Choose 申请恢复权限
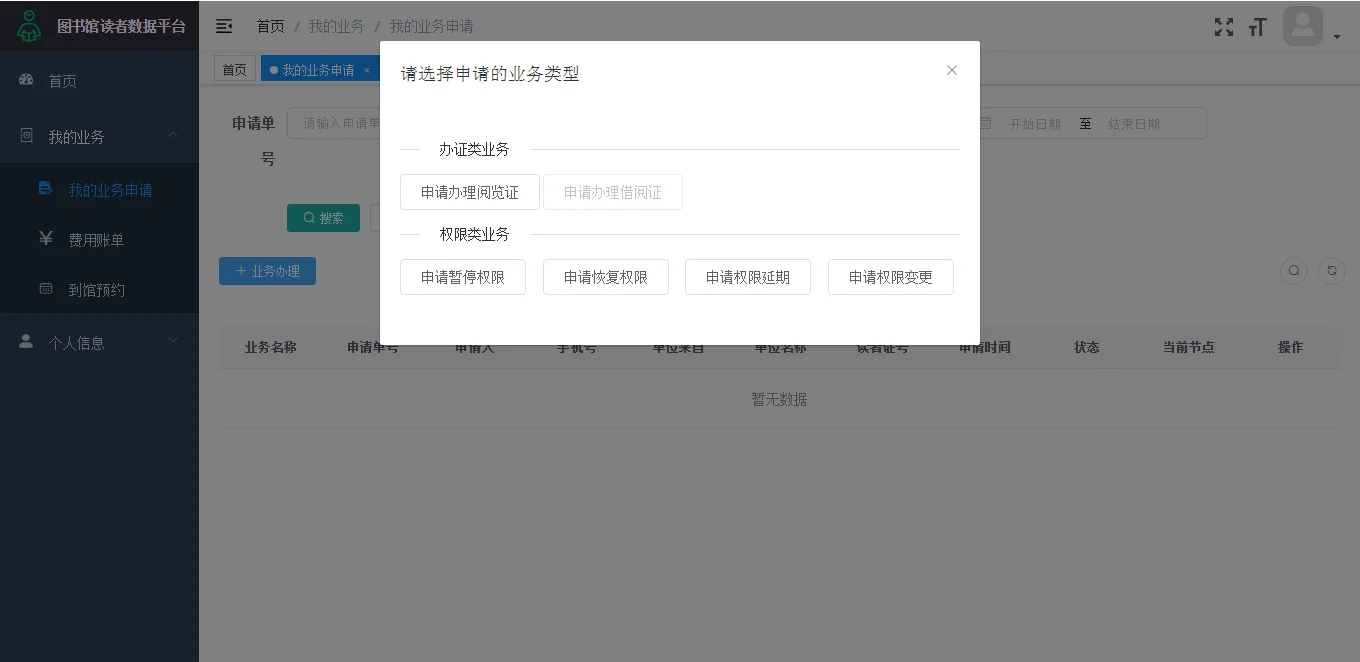This screenshot has width=1360, height=662. [x=606, y=277]
